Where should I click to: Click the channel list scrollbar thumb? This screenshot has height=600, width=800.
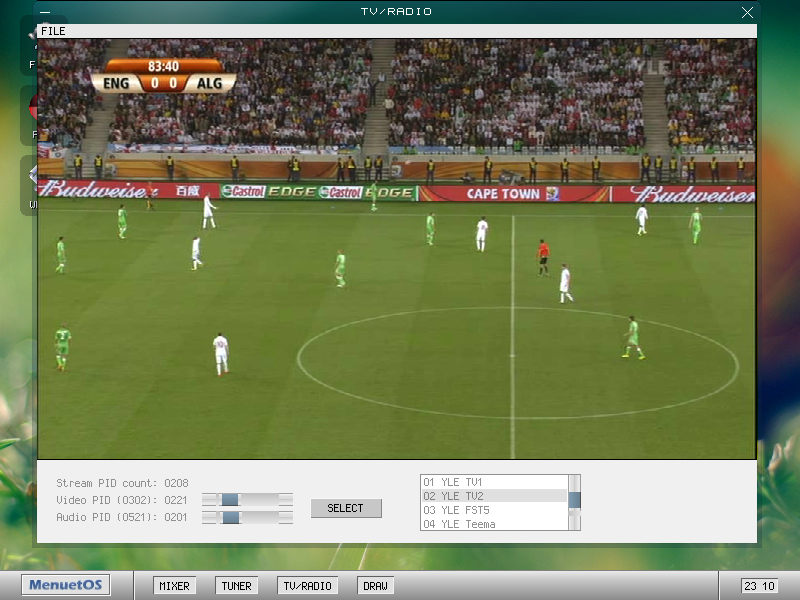tap(574, 500)
